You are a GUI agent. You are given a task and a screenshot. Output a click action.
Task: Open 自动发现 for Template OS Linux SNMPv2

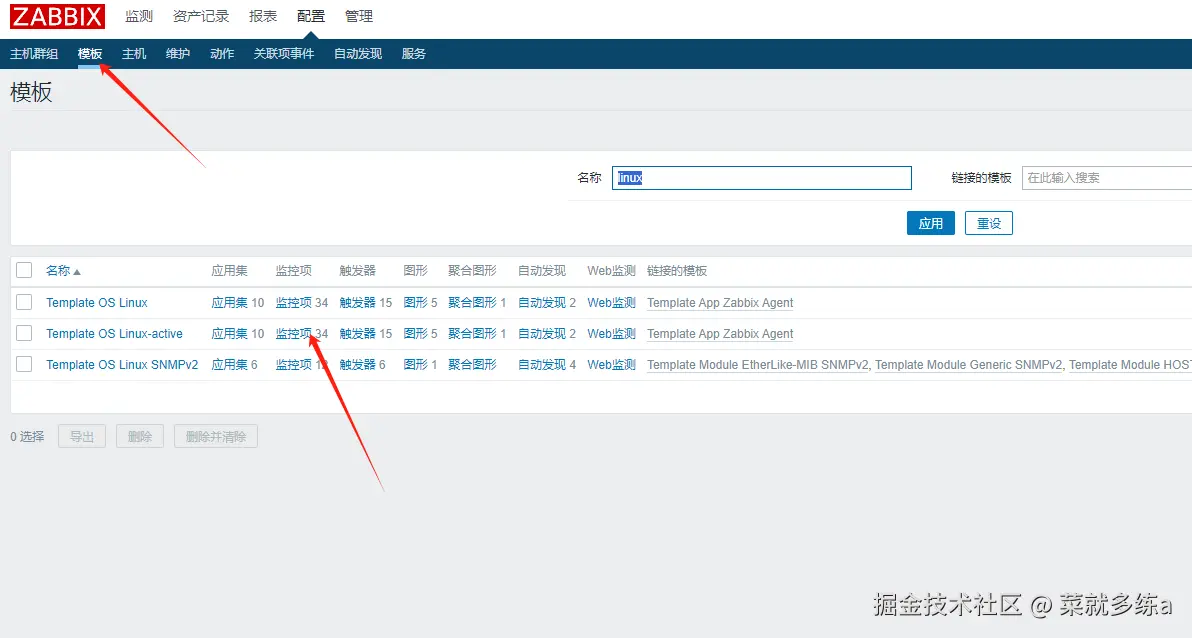click(542, 365)
